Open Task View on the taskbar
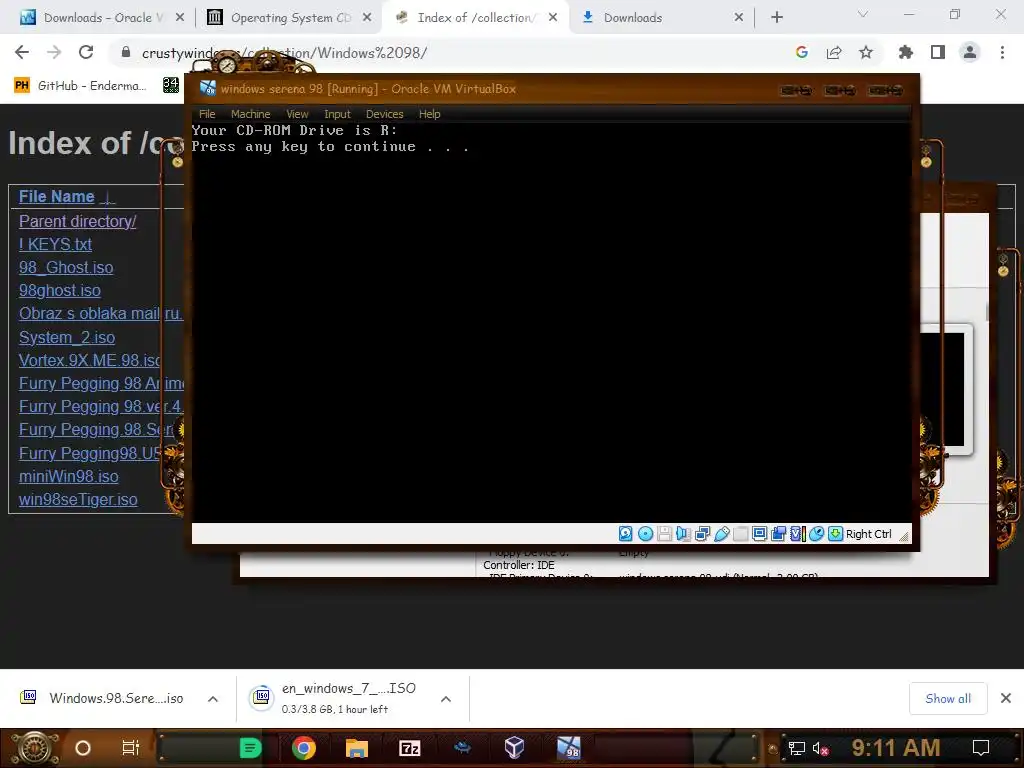 131,748
